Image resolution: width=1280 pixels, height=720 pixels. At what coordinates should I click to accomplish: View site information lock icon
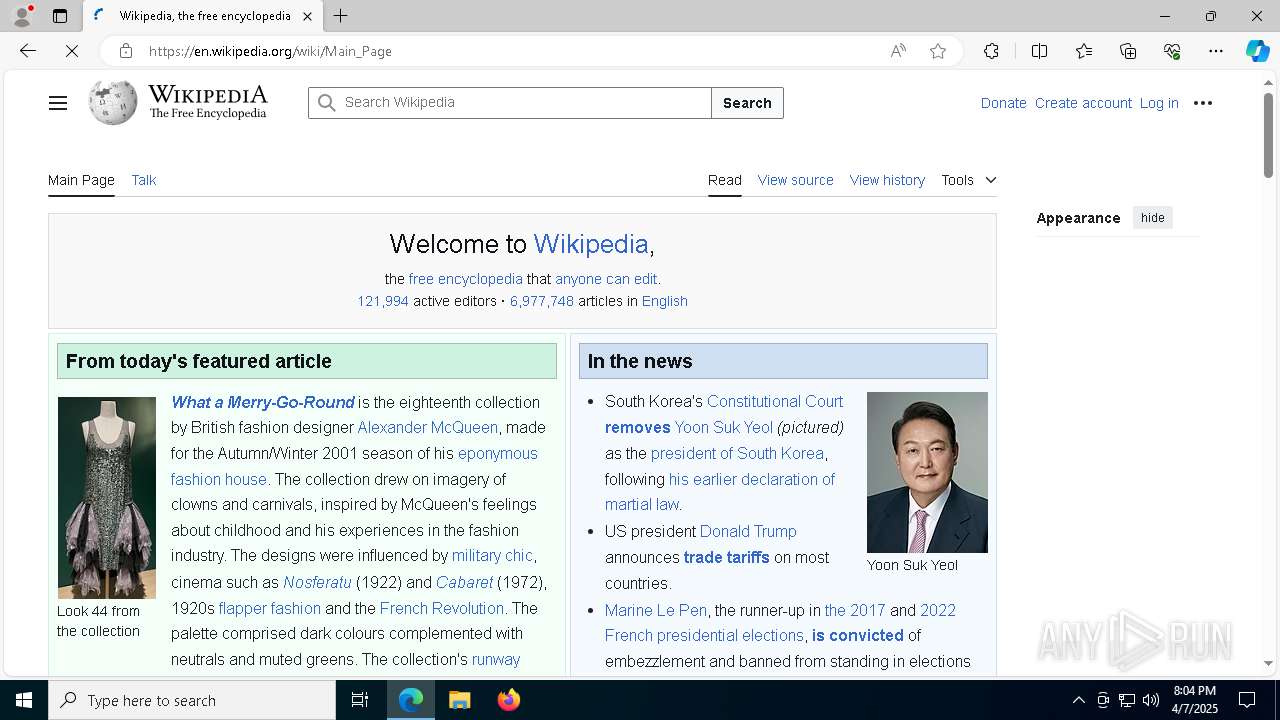point(125,51)
